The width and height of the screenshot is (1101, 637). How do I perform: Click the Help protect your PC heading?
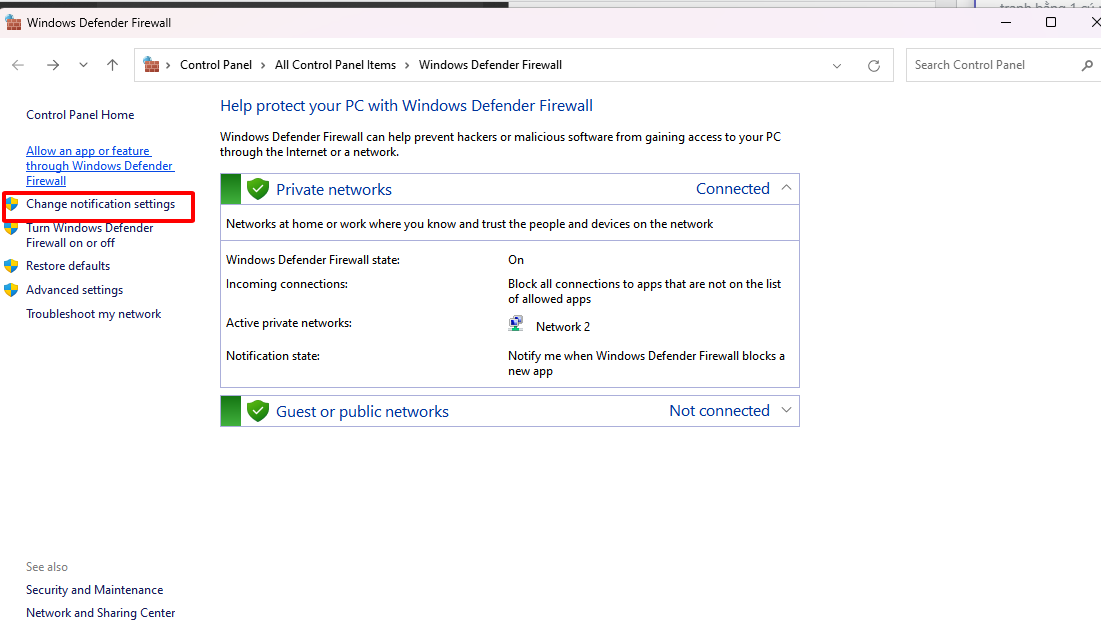pos(406,106)
